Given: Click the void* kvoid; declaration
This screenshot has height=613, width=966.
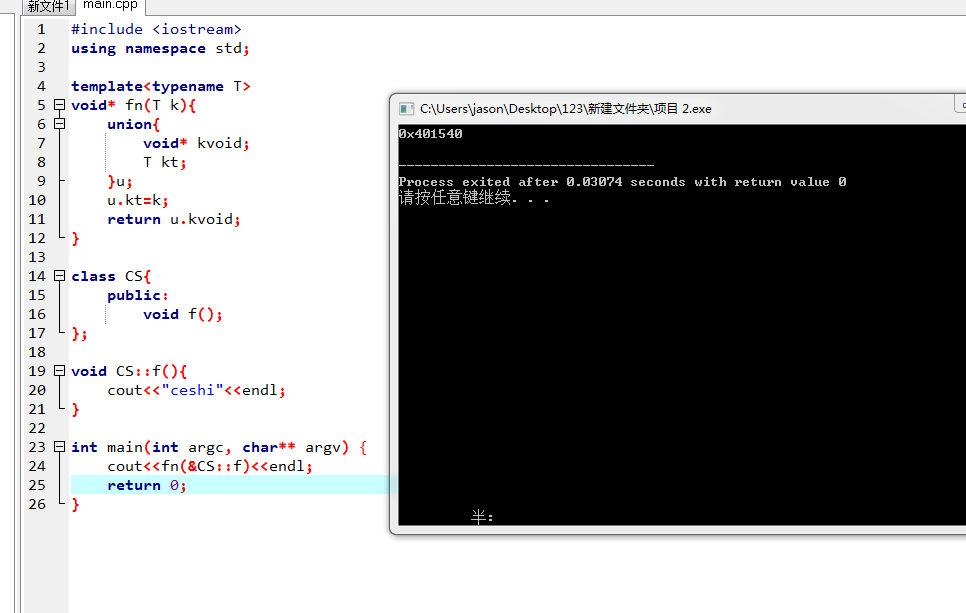Looking at the screenshot, I should [197, 144].
